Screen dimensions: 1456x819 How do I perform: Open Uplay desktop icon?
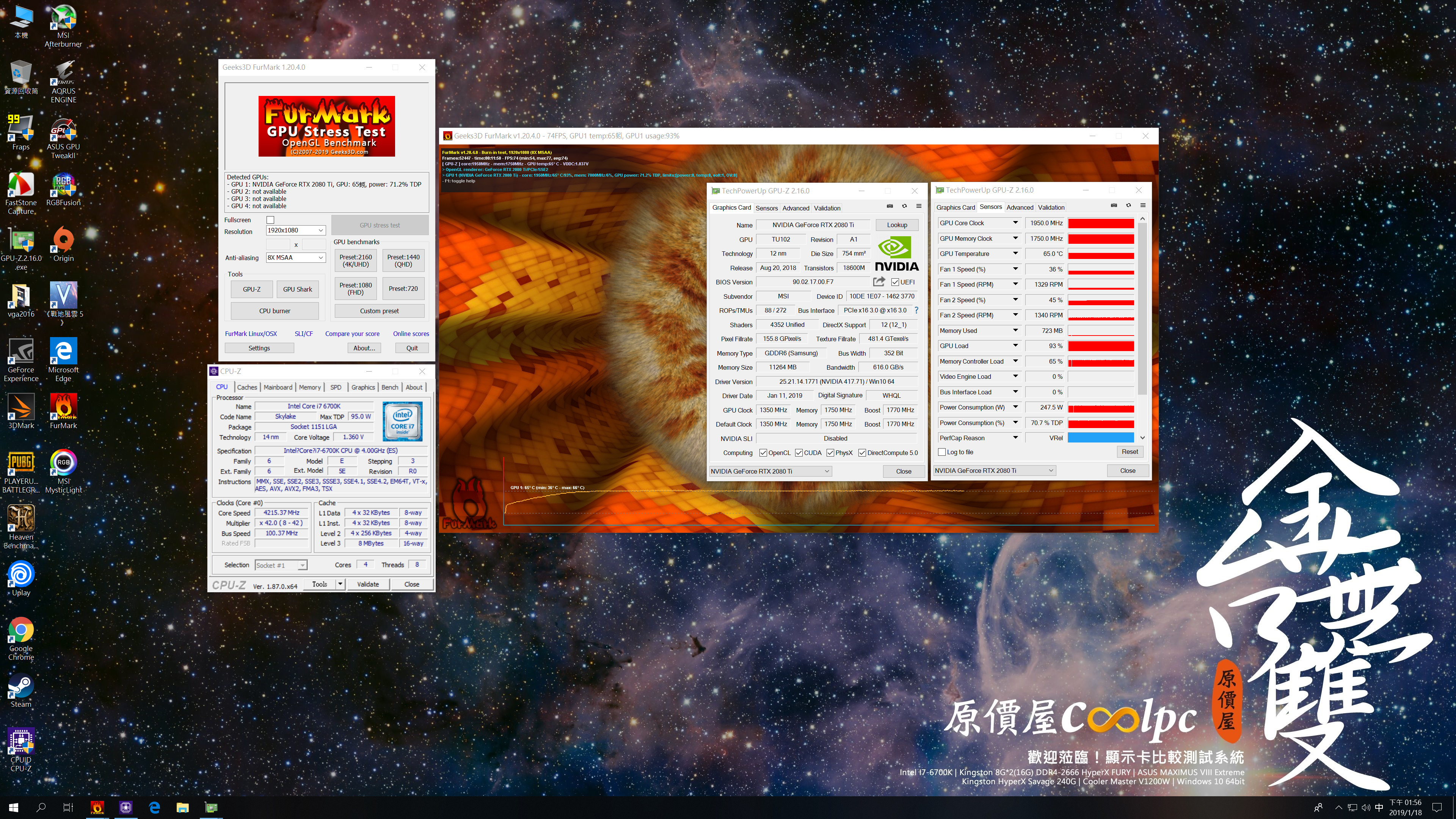tap(21, 579)
